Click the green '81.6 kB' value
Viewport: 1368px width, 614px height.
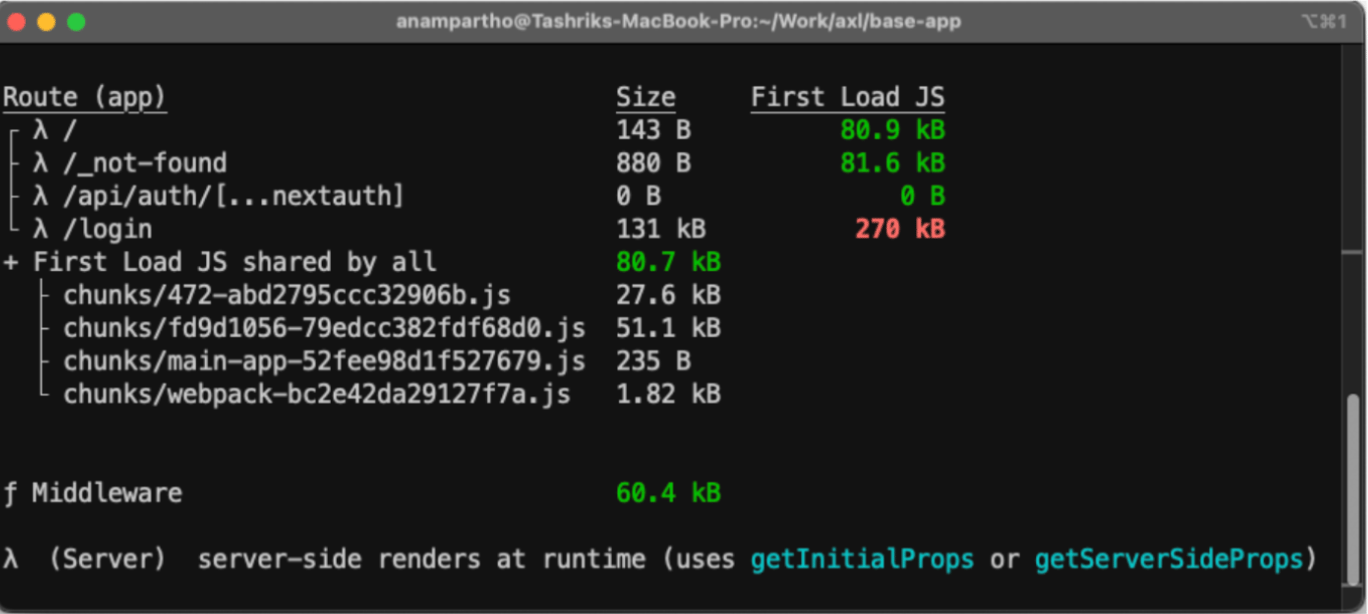point(893,163)
